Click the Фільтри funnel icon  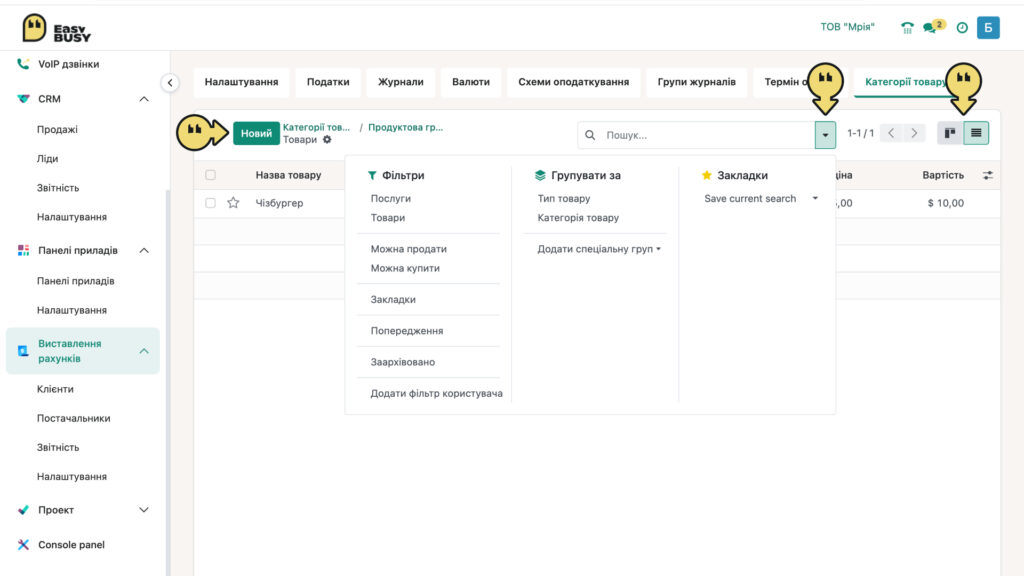(x=372, y=175)
